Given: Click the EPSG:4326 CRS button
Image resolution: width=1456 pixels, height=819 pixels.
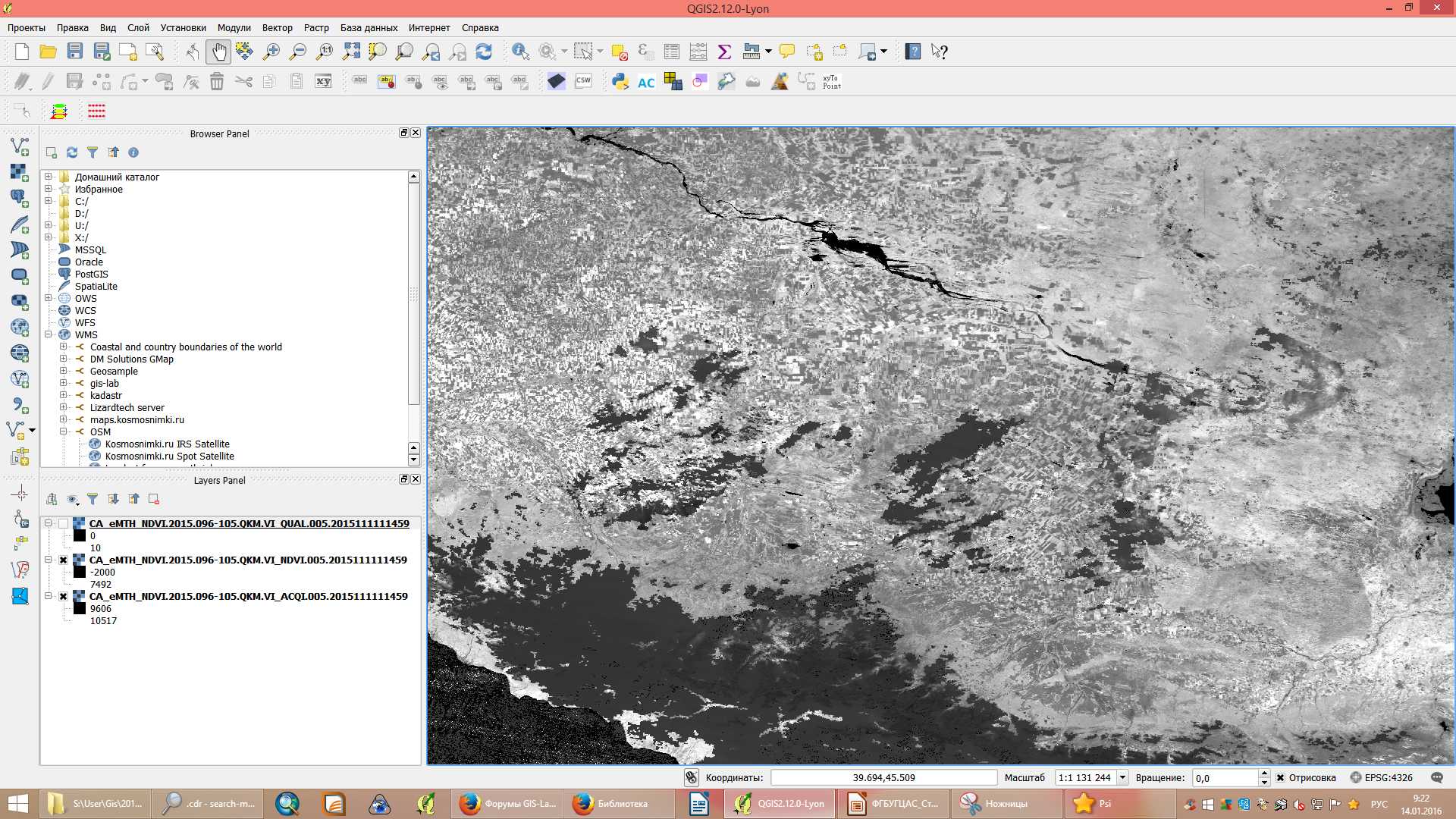Looking at the screenshot, I should coord(1381,777).
